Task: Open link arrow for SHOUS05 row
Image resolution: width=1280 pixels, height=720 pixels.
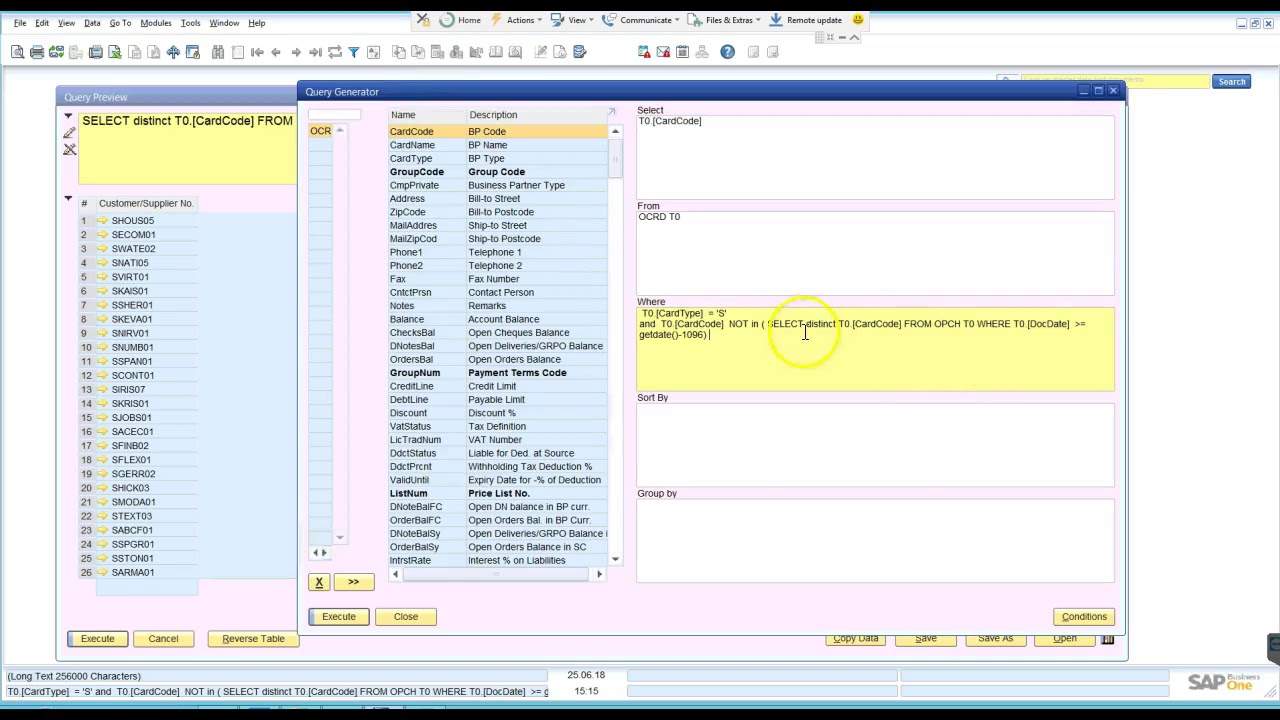Action: (x=102, y=220)
